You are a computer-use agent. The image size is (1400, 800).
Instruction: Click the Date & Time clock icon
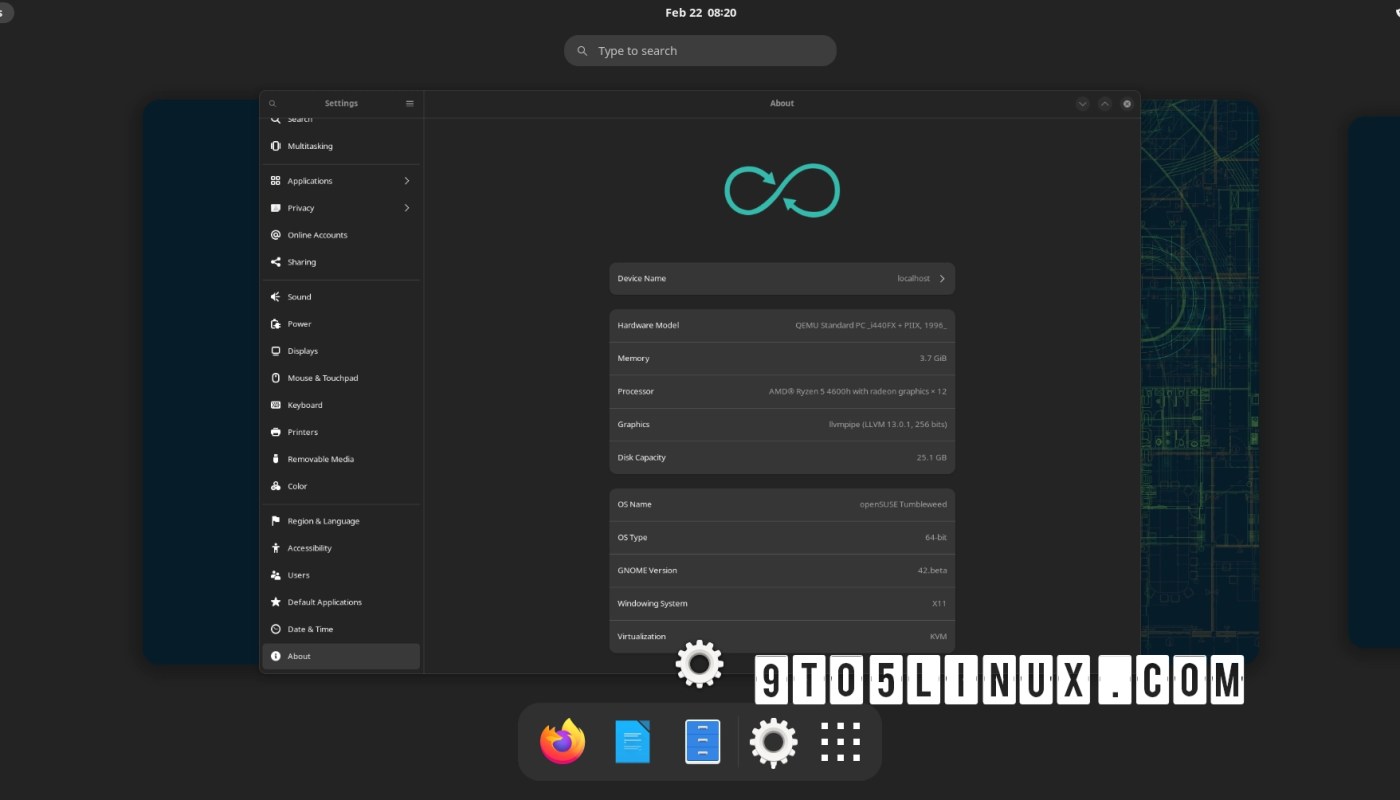click(276, 629)
